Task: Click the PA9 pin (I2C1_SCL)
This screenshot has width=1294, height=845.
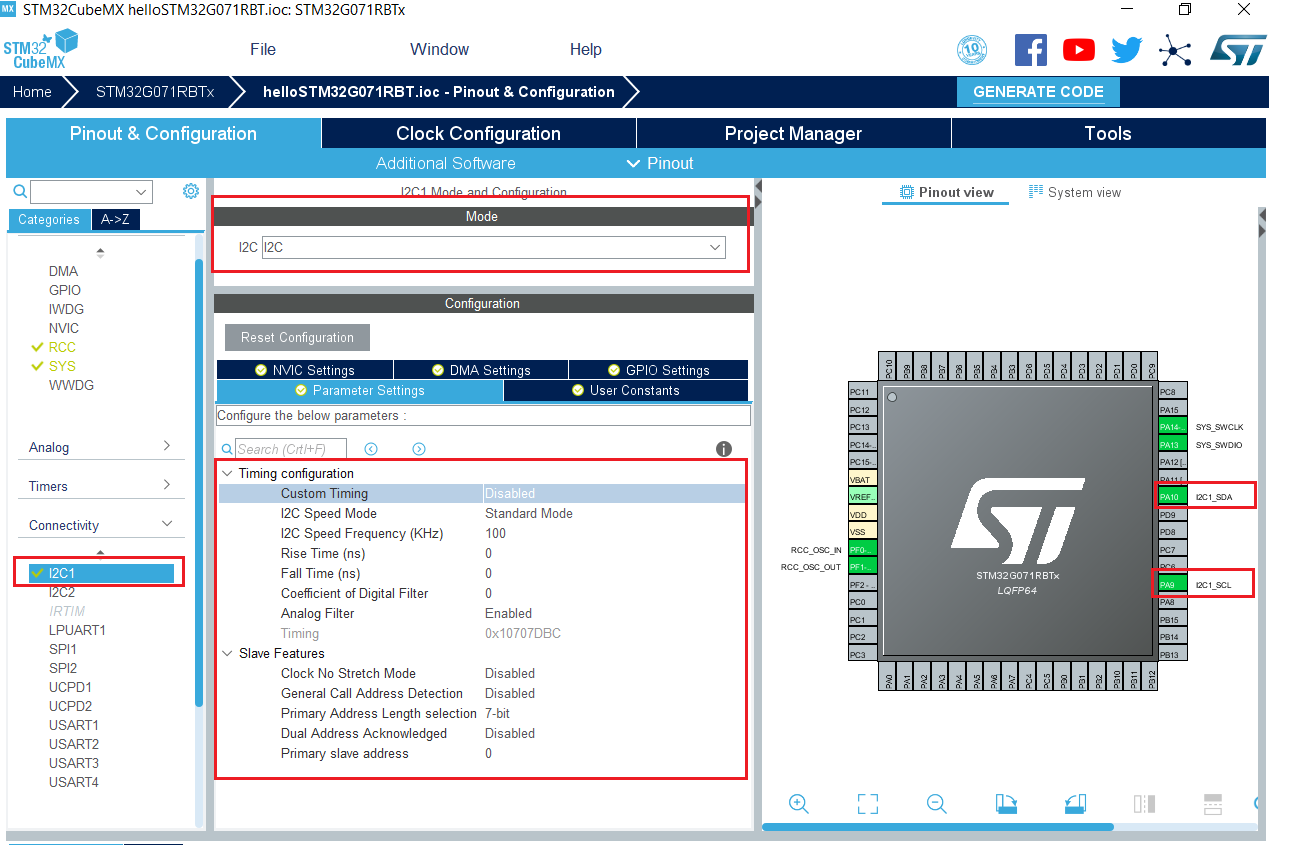Action: (1171, 585)
